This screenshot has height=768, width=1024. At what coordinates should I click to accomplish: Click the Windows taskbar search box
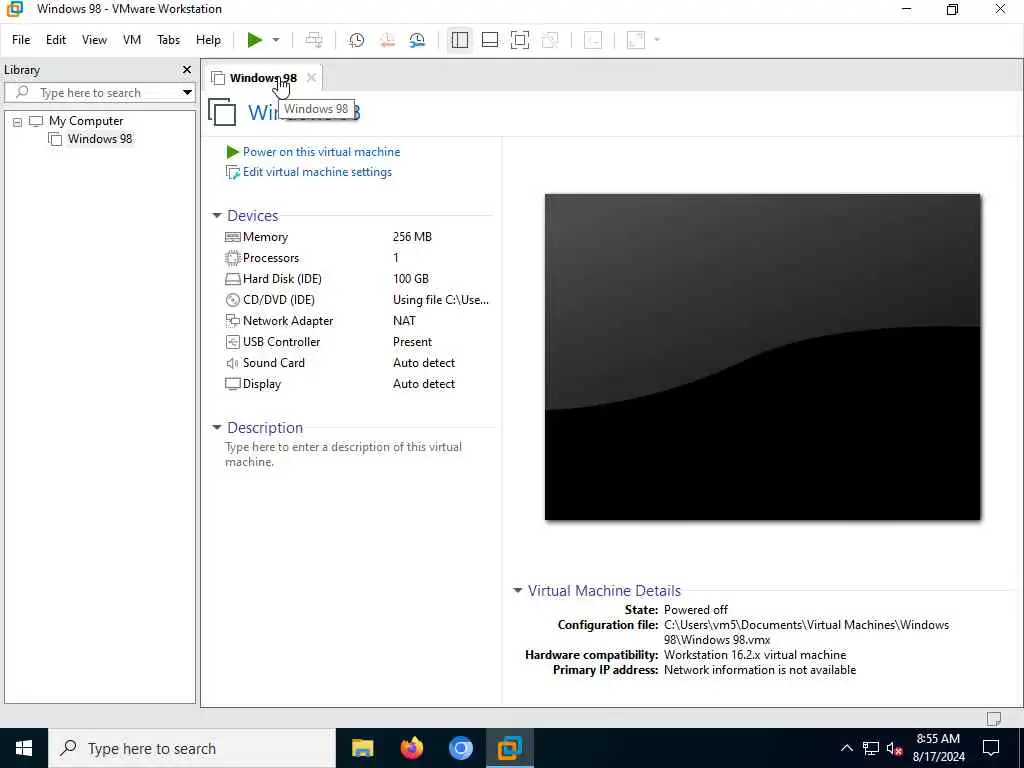coord(192,748)
